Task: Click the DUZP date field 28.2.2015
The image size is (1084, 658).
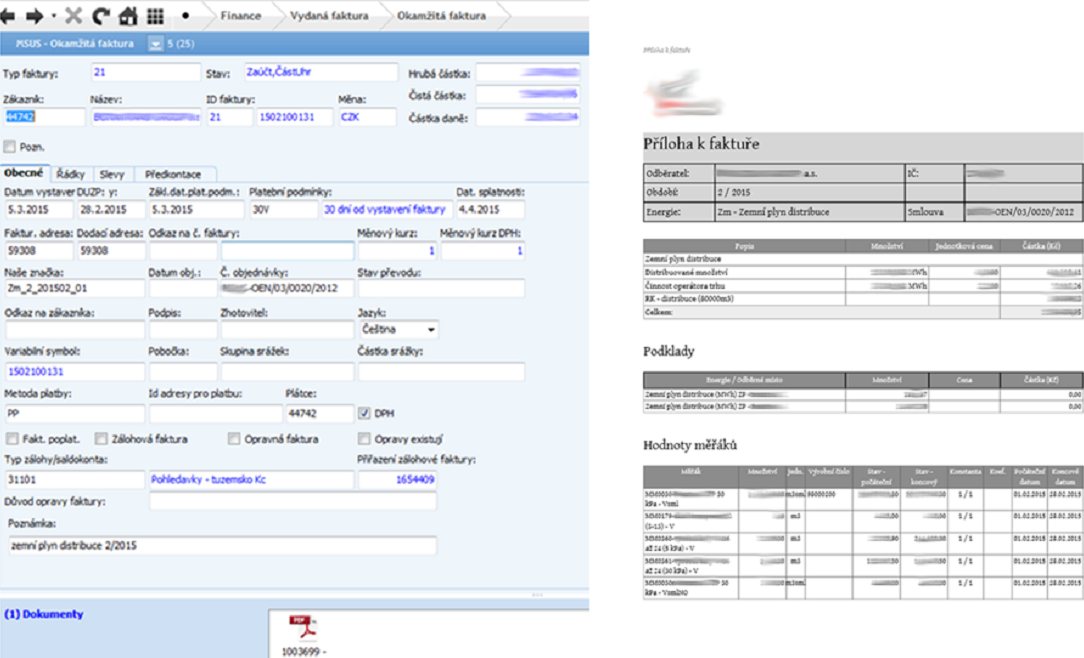Action: (111, 209)
